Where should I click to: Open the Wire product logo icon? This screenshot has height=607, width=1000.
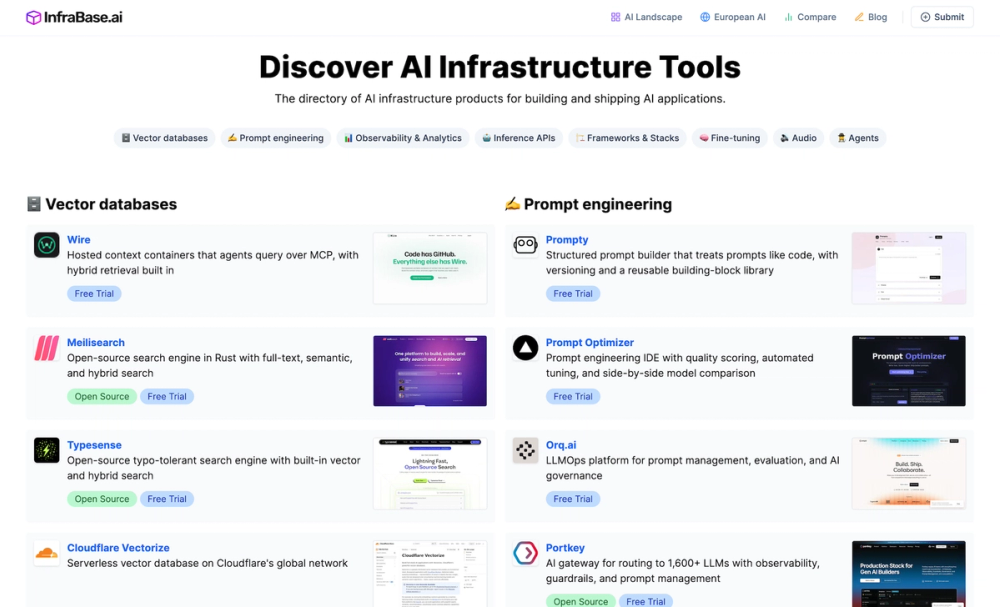[x=47, y=245]
